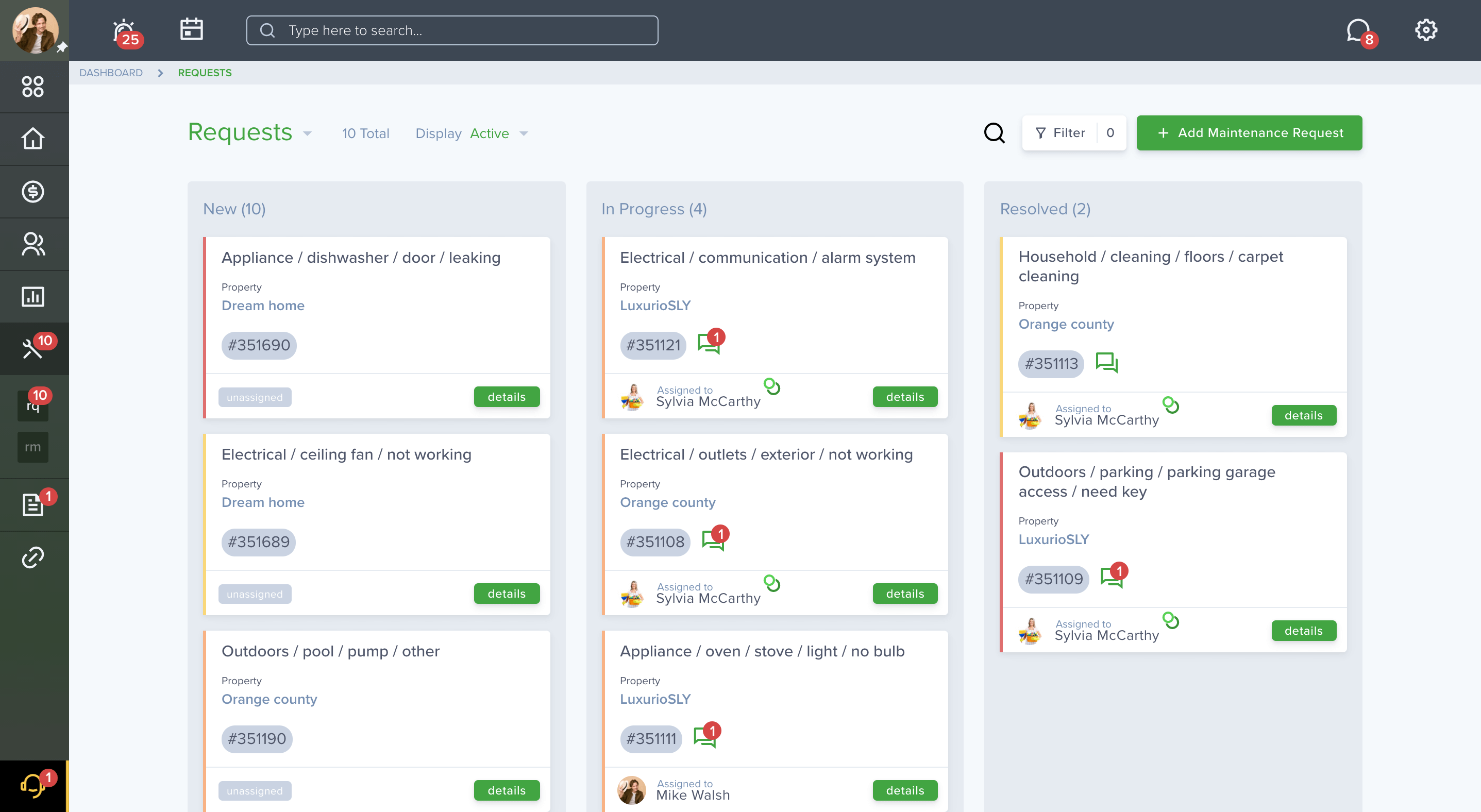Open the Filter button
Image resolution: width=1481 pixels, height=812 pixels.
pos(1073,133)
